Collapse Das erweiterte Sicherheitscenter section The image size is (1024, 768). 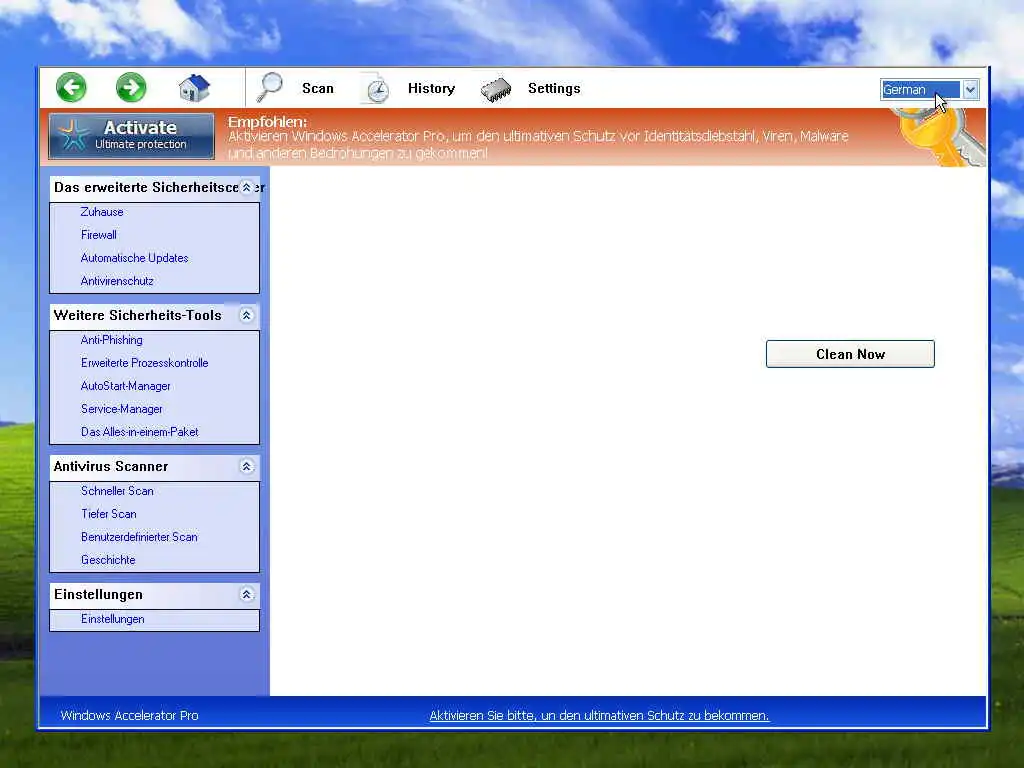tap(246, 187)
